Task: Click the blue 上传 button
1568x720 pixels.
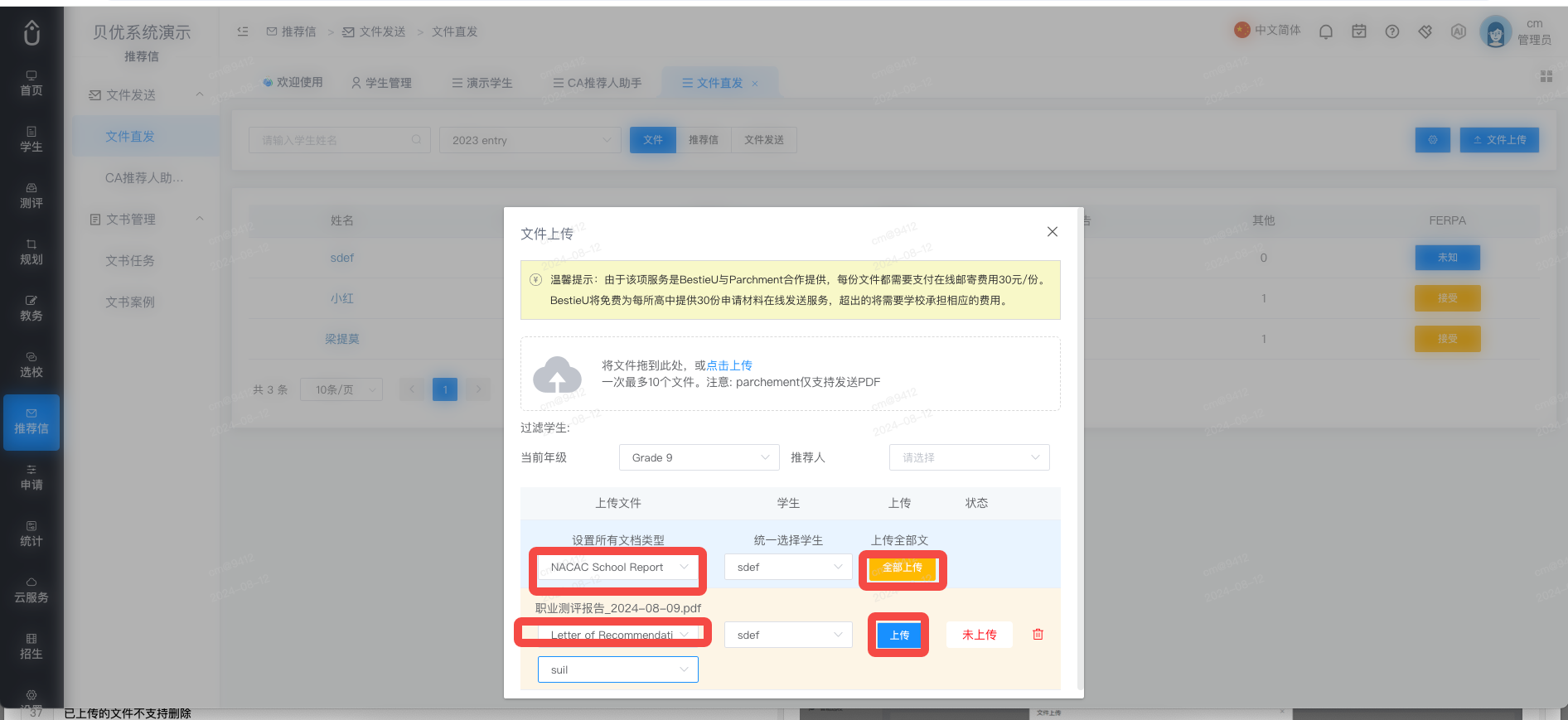Action: [x=899, y=635]
